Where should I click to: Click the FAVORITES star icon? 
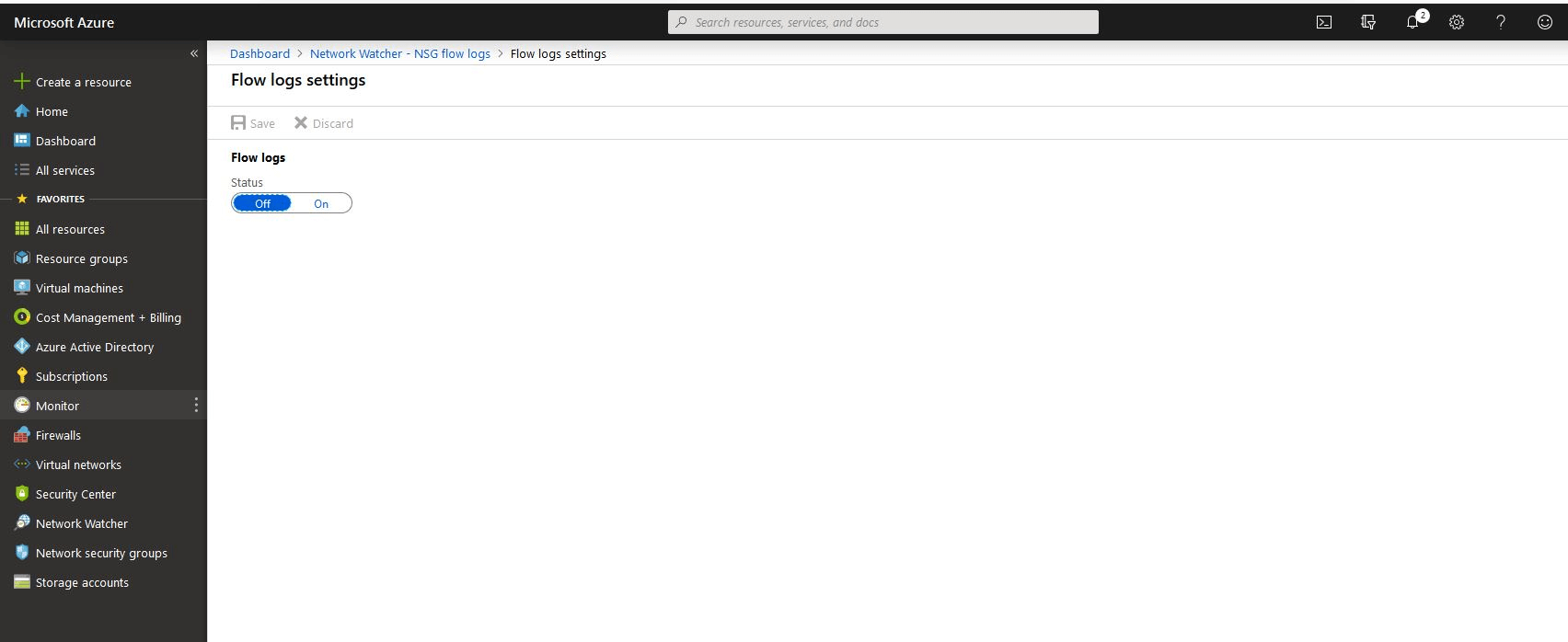22,199
